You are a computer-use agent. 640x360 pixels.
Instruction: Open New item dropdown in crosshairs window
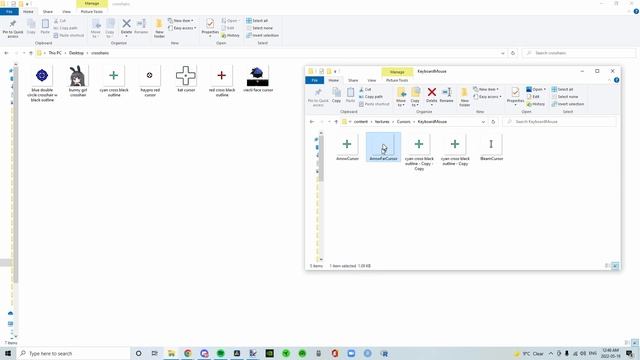pos(181,21)
